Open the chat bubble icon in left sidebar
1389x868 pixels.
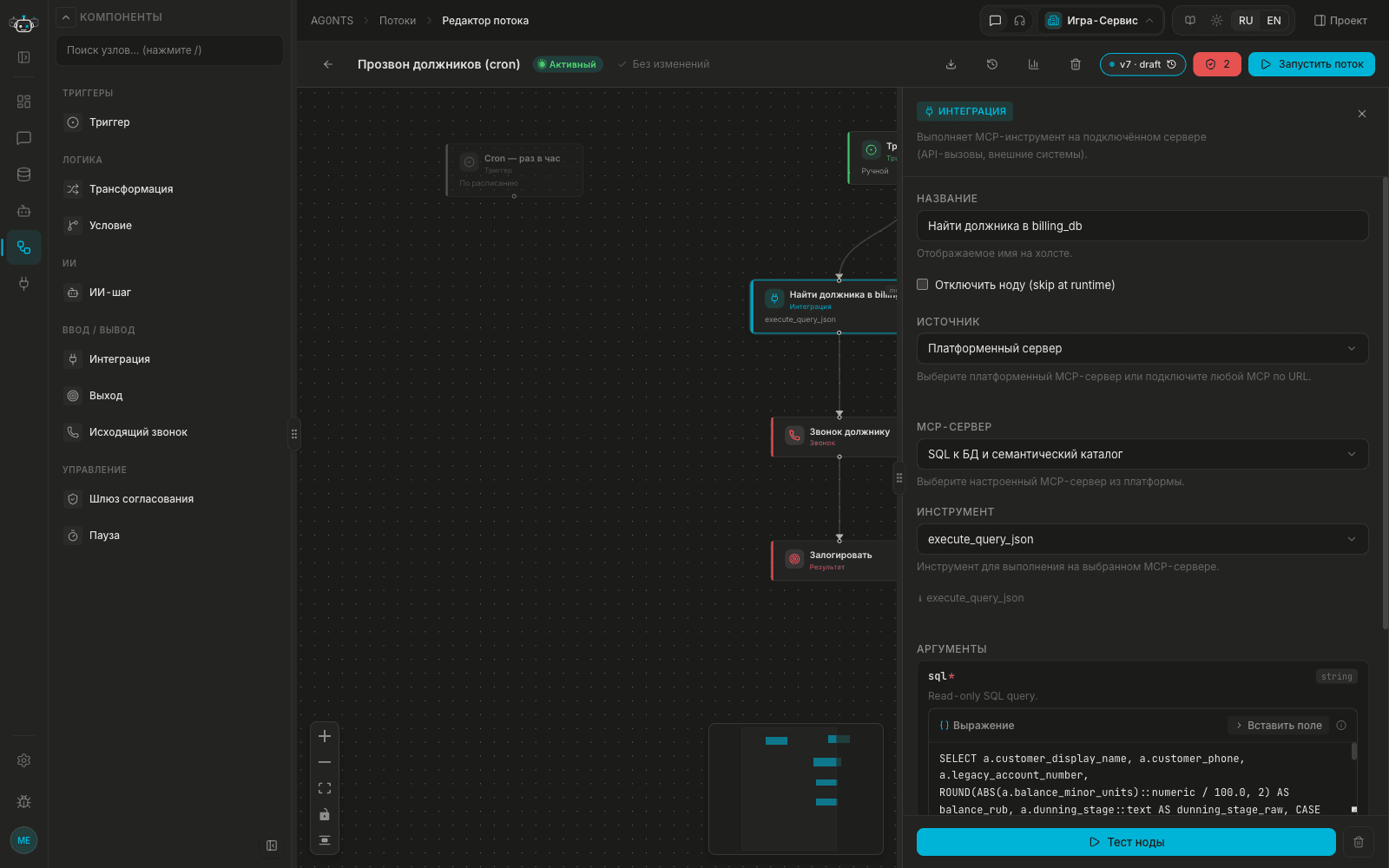[23, 138]
